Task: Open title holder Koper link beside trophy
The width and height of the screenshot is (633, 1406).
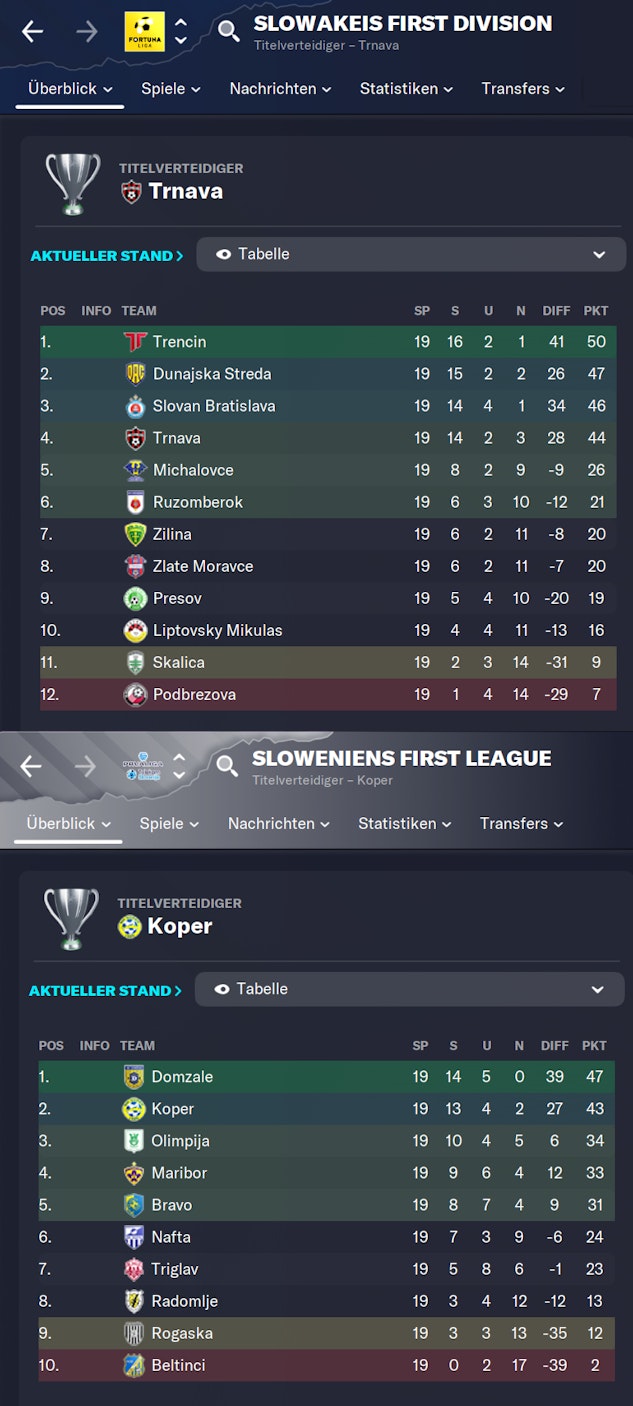Action: click(x=179, y=926)
